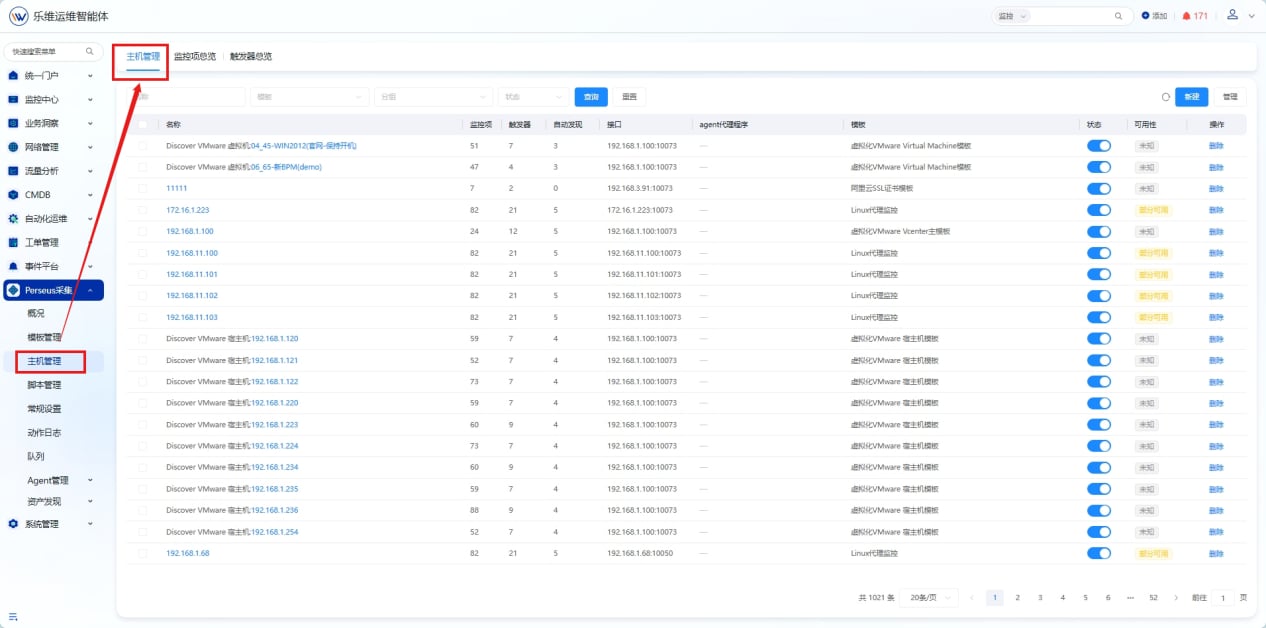Toggle status switch for host 11111
Image resolution: width=1266 pixels, height=628 pixels.
tap(1099, 189)
